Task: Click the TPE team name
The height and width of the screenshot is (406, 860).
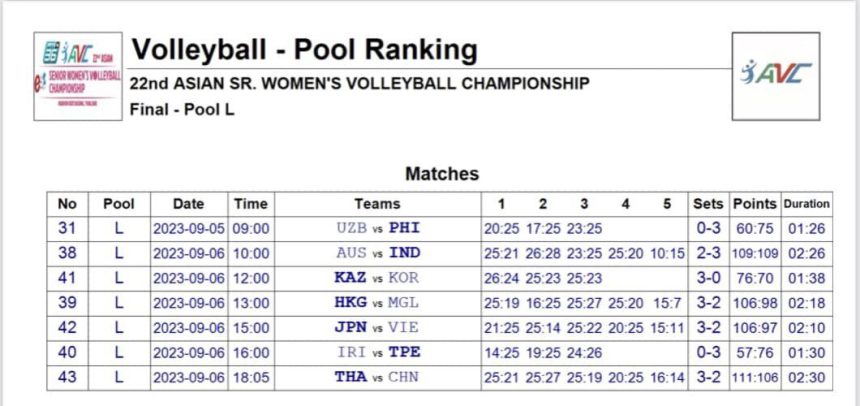Action: (404, 352)
